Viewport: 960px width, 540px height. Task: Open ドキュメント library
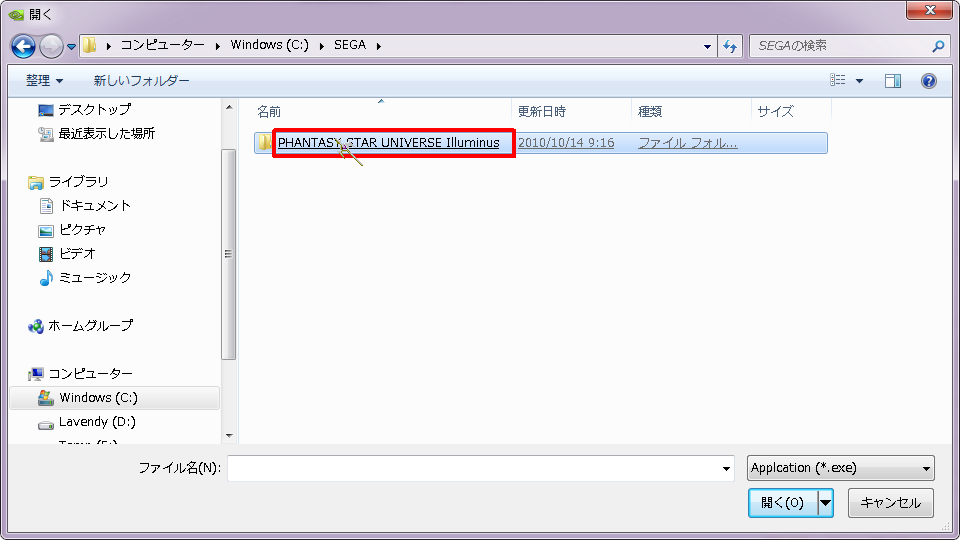[95, 206]
